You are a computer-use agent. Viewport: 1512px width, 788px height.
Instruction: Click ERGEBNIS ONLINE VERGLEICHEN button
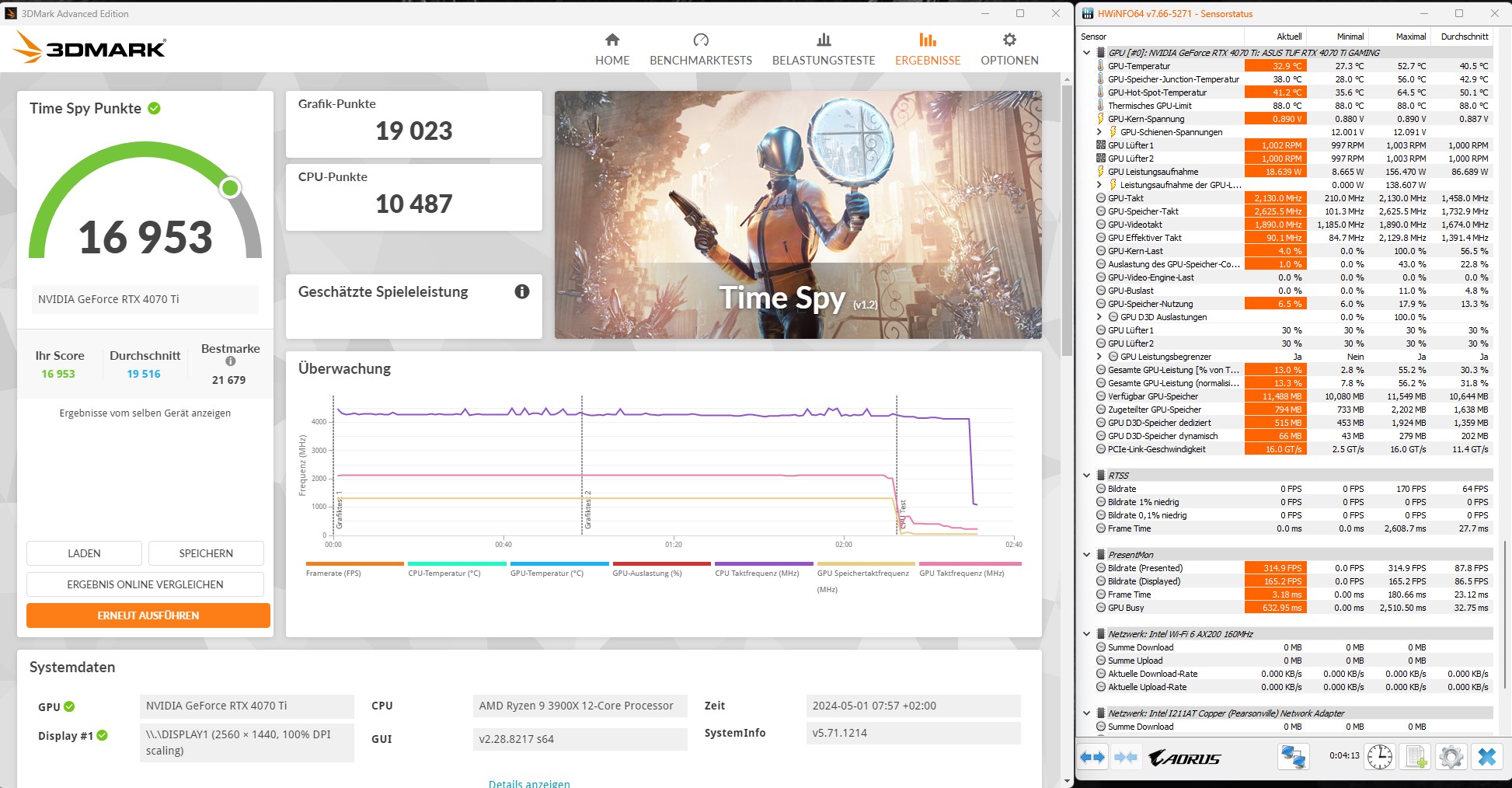[x=145, y=584]
